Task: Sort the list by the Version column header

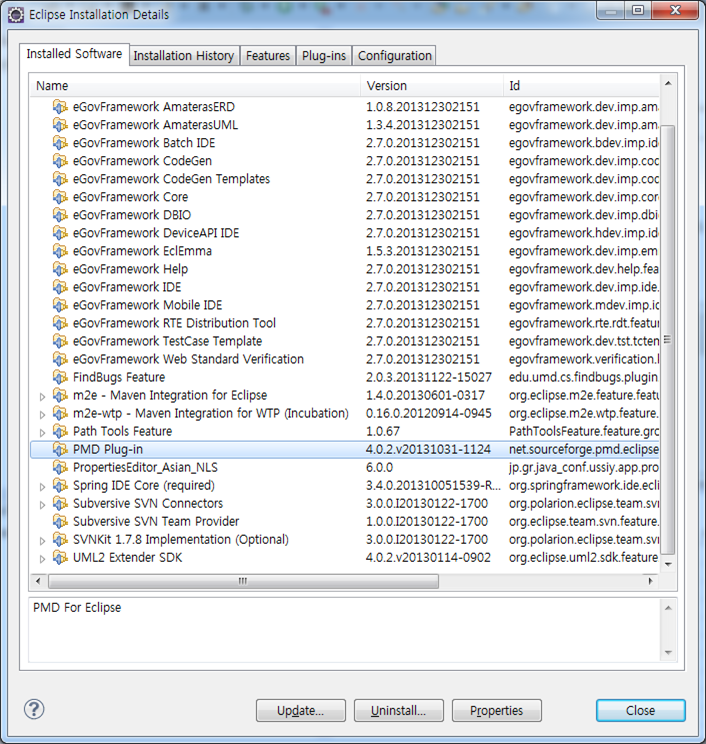Action: (x=430, y=86)
